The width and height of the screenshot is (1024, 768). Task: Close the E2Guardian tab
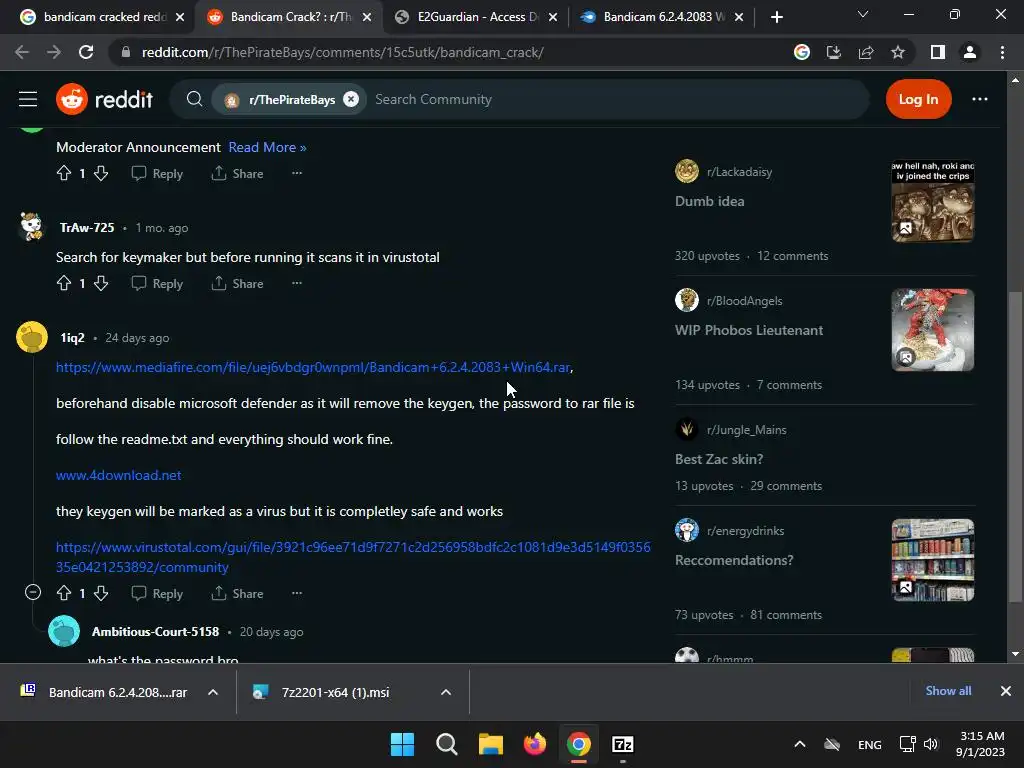pos(553,17)
